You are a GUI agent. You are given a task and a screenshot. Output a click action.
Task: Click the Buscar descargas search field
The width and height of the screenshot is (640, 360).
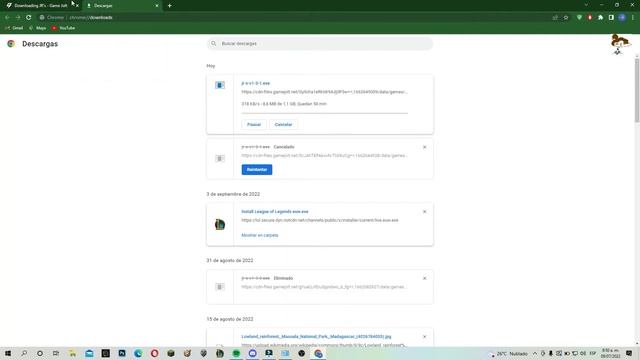tap(320, 43)
